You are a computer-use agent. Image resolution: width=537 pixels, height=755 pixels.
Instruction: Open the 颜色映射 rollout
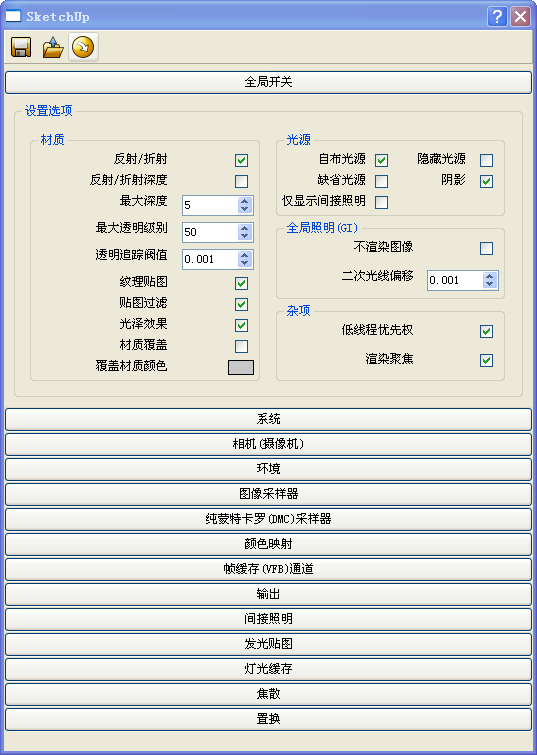[268, 545]
